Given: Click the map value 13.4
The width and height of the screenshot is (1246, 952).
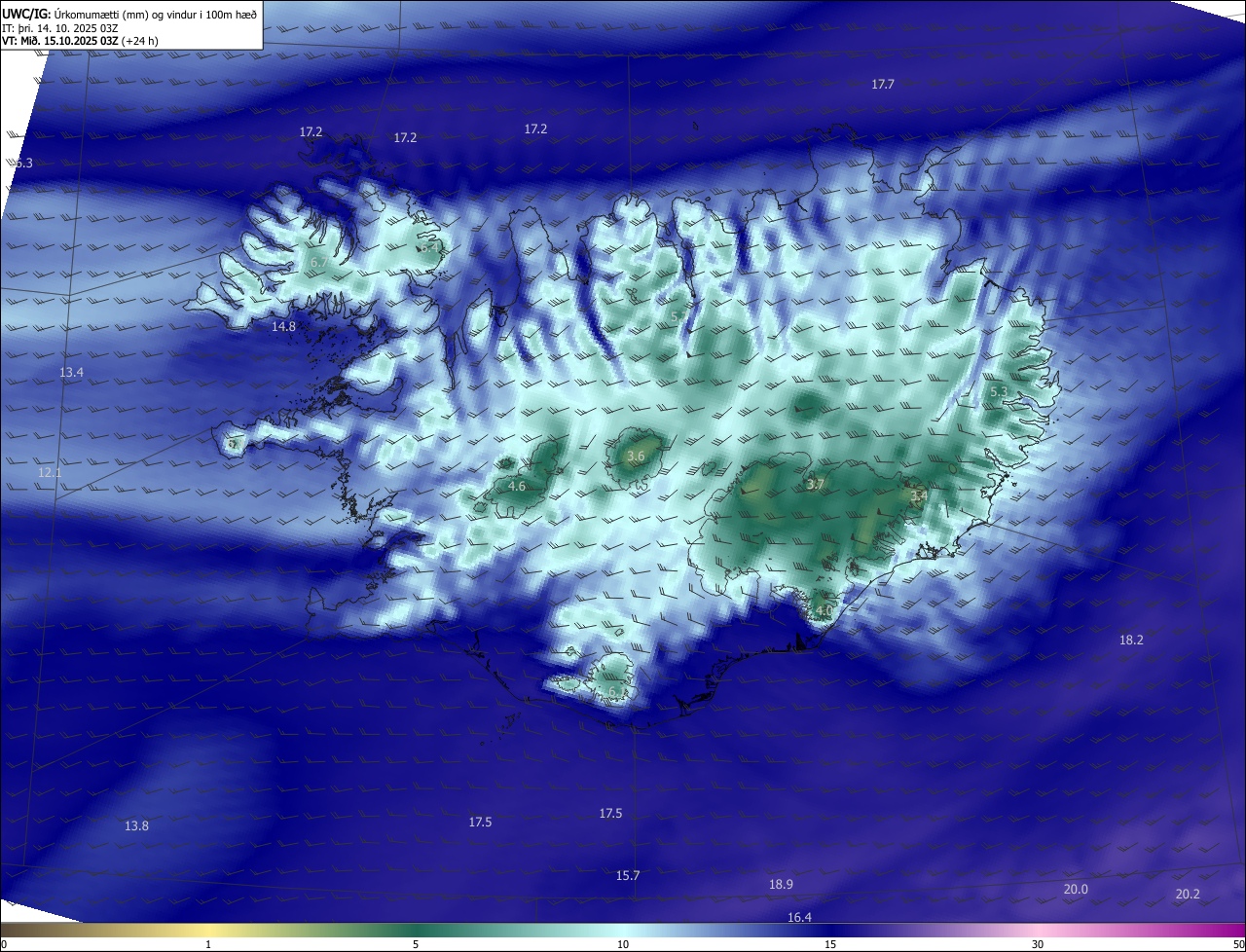Looking at the screenshot, I should (71, 373).
